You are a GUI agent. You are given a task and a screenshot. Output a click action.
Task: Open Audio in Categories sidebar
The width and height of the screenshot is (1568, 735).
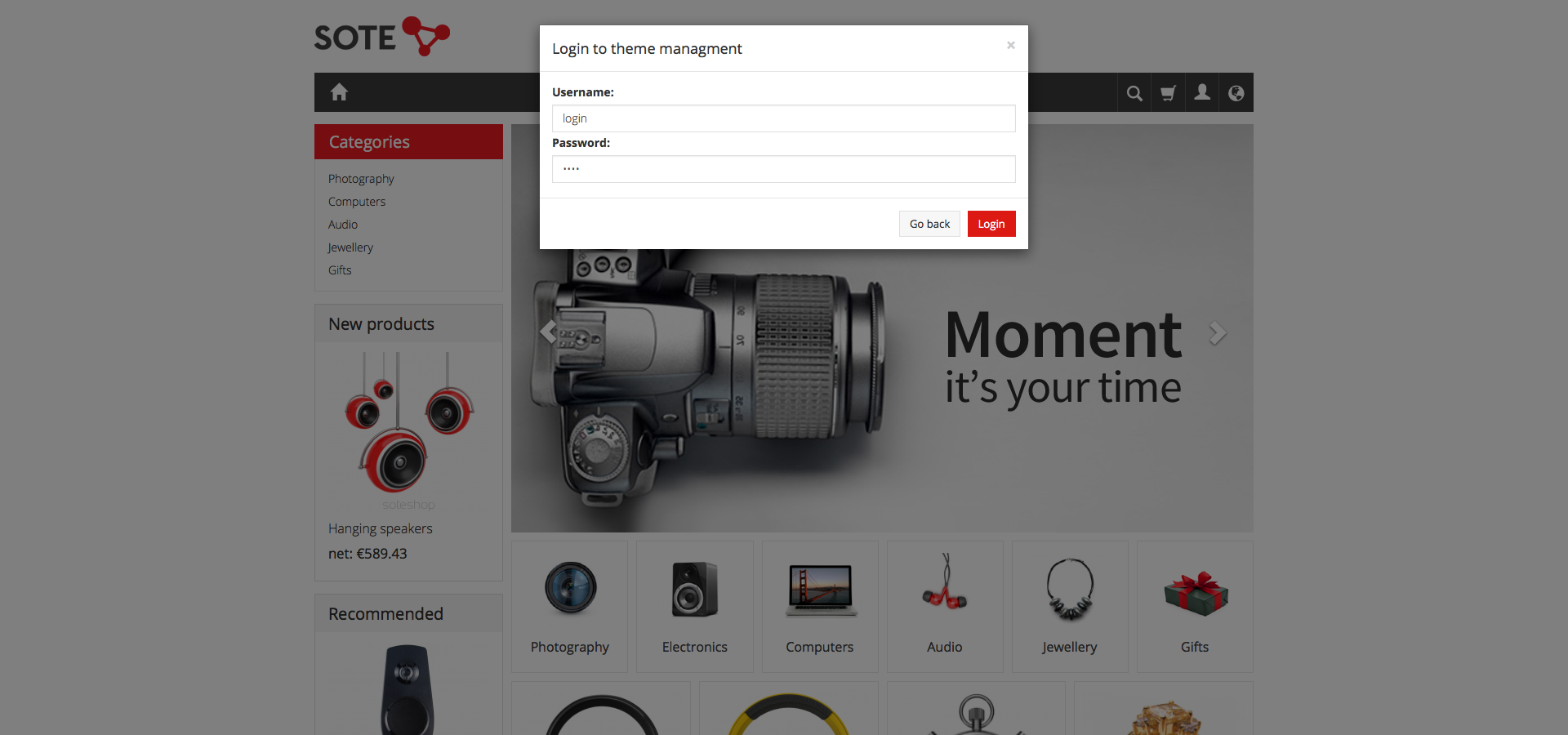click(343, 225)
